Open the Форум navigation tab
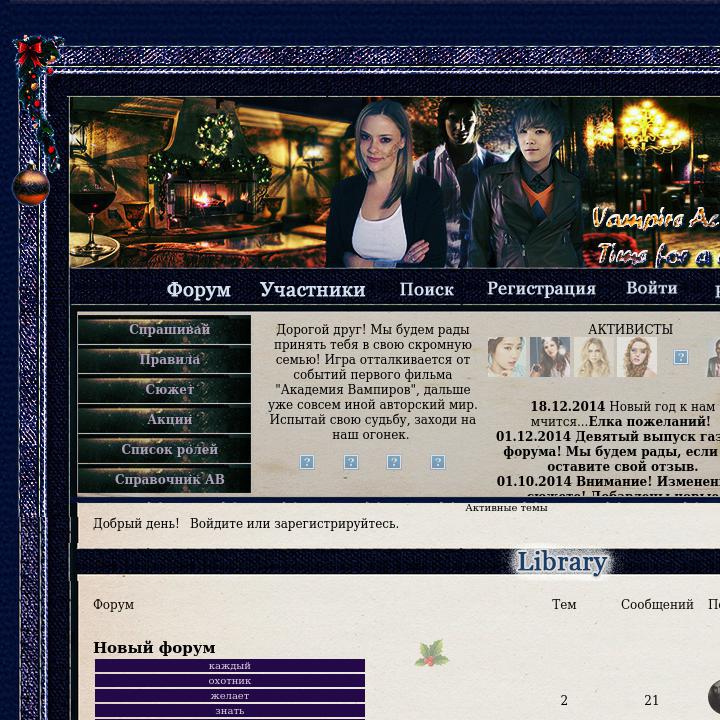This screenshot has height=720, width=720. (198, 290)
